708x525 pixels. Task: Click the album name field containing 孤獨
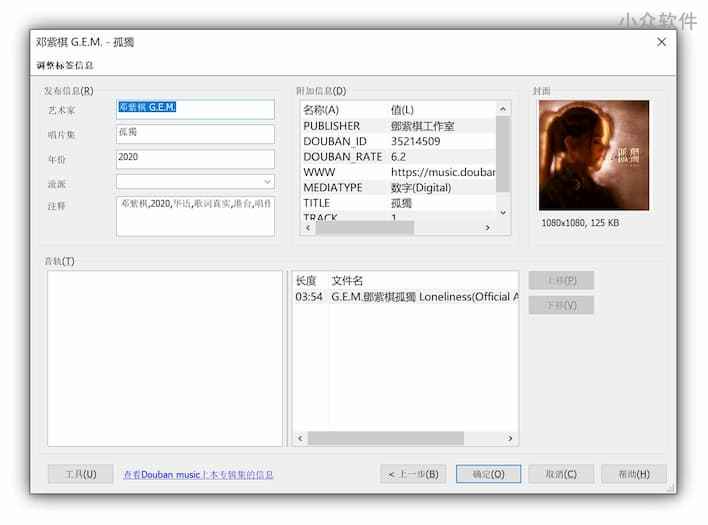(195, 134)
